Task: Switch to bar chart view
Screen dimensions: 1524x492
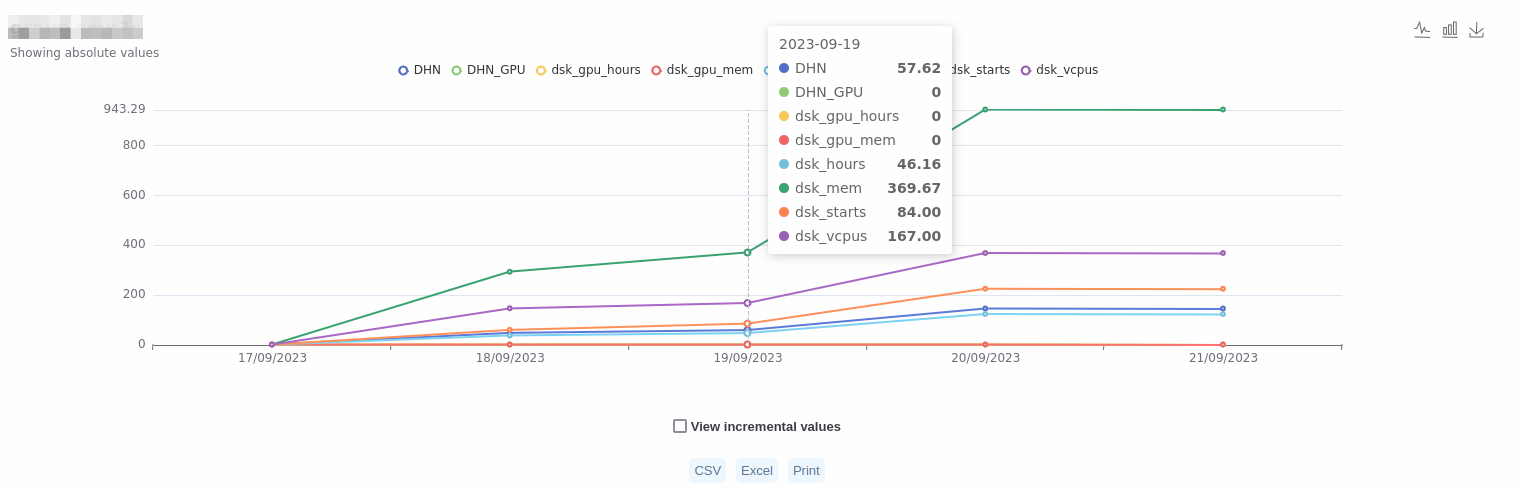Action: pos(1449,30)
